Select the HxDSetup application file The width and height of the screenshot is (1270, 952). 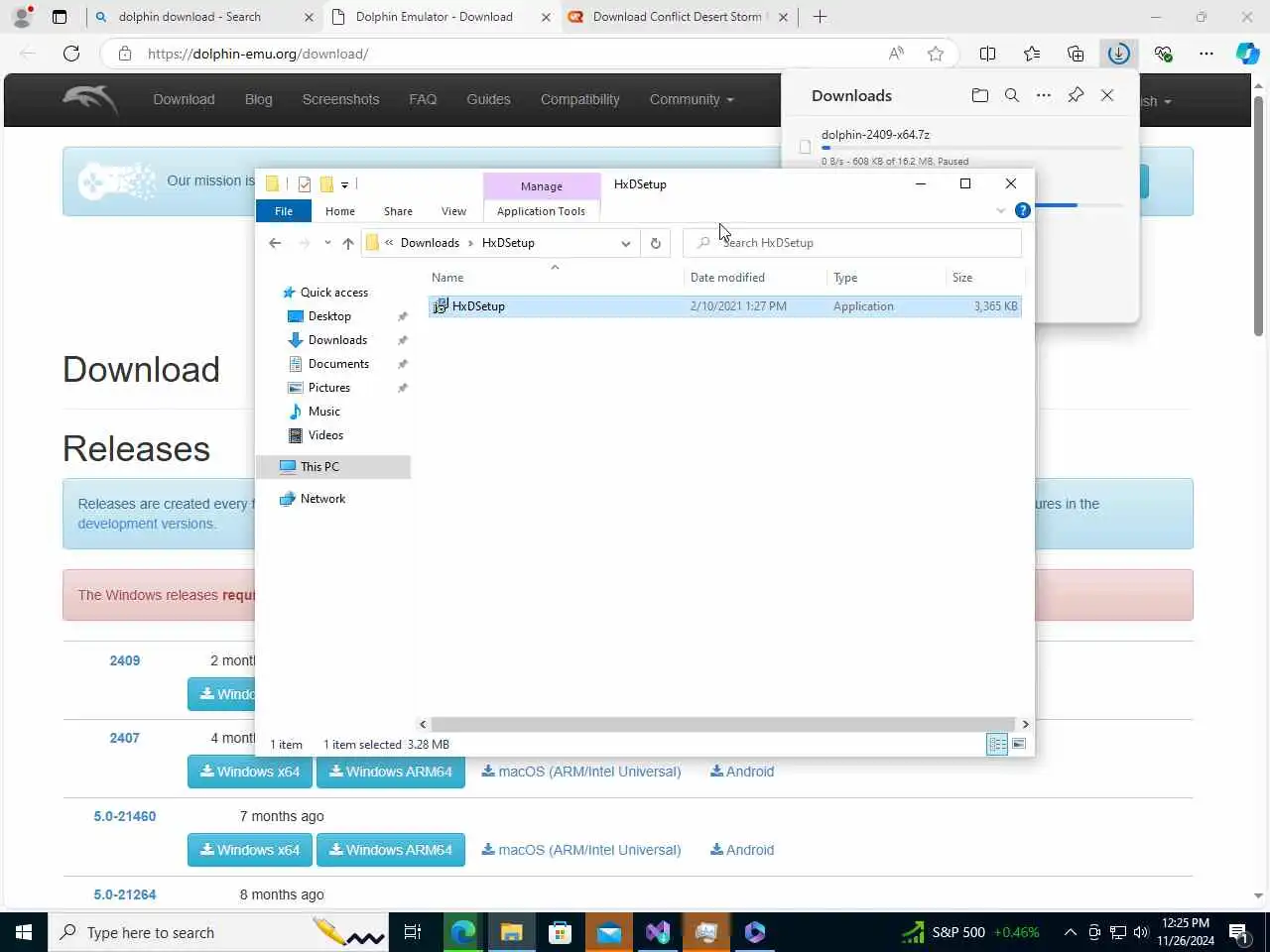[x=724, y=306]
